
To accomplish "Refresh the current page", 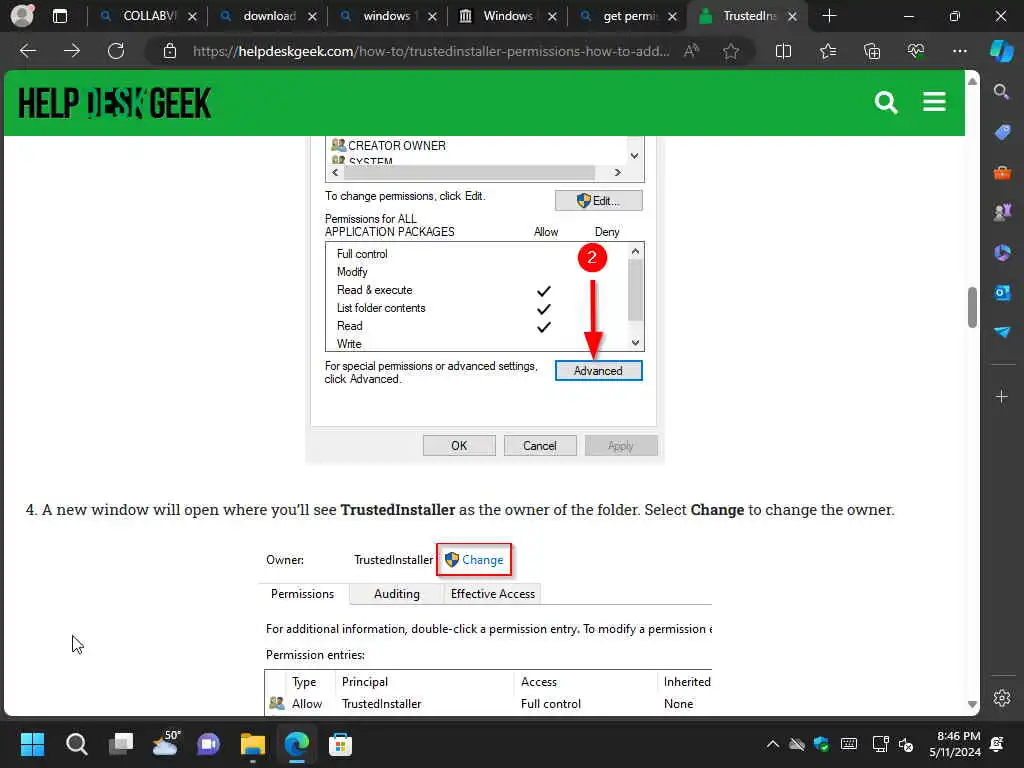I will (116, 51).
